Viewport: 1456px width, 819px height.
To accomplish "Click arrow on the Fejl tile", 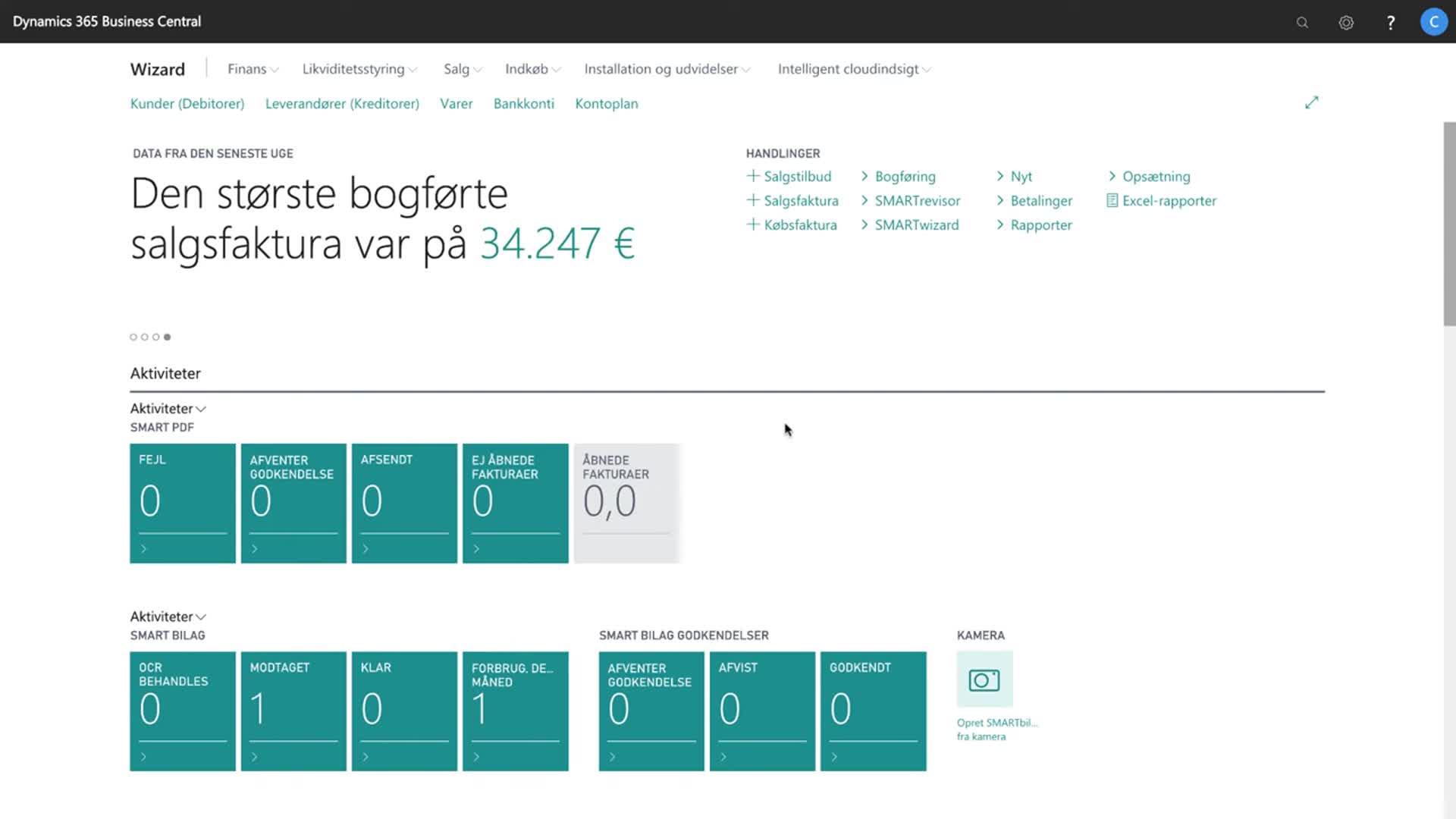I will [x=144, y=548].
